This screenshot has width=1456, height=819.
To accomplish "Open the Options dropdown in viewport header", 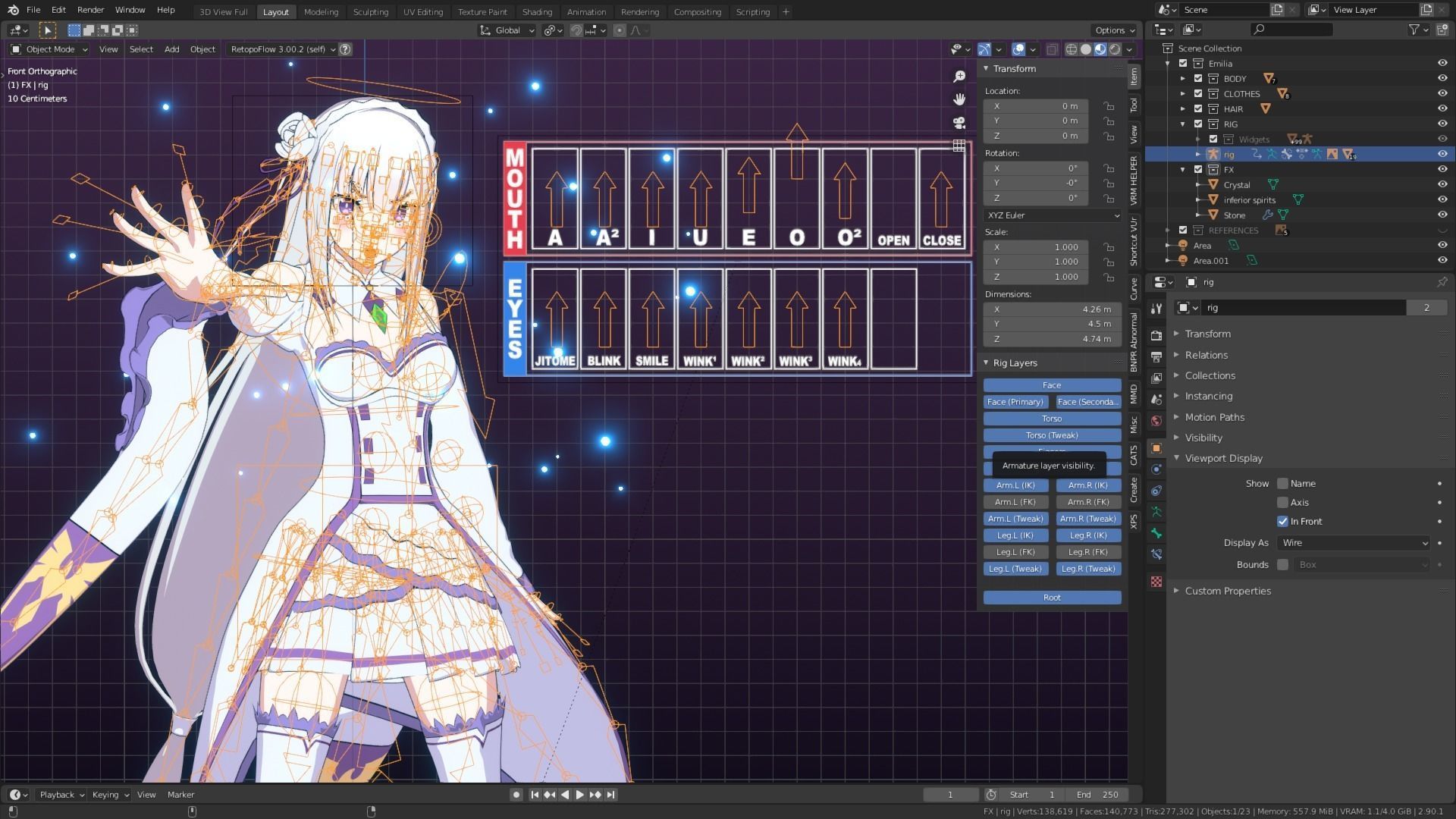I will [1114, 30].
